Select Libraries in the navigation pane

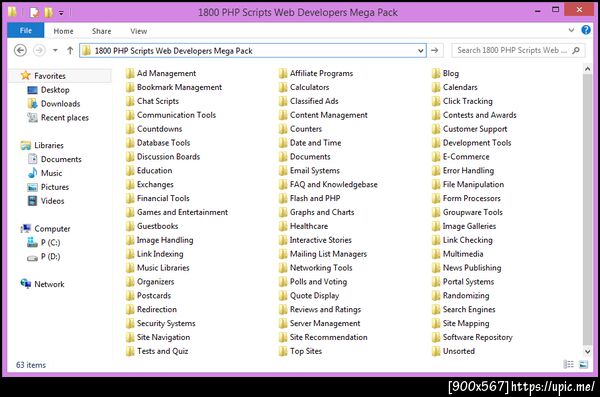pyautogui.click(x=49, y=145)
